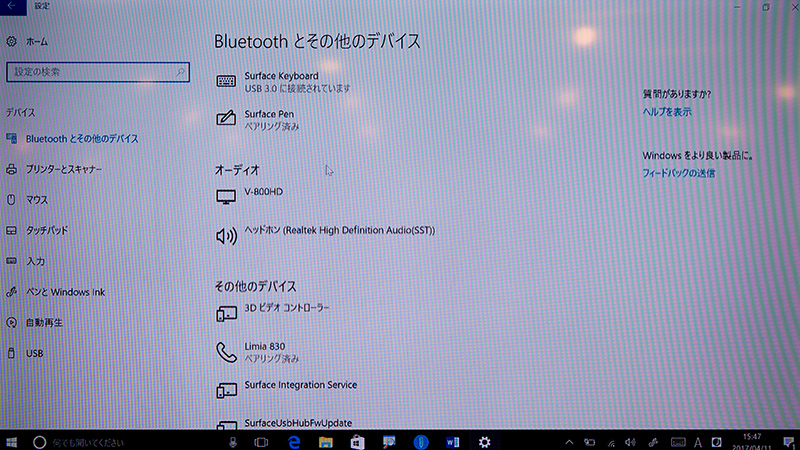Click Surface Integration Service device icon
The width and height of the screenshot is (800, 450).
pos(226,390)
